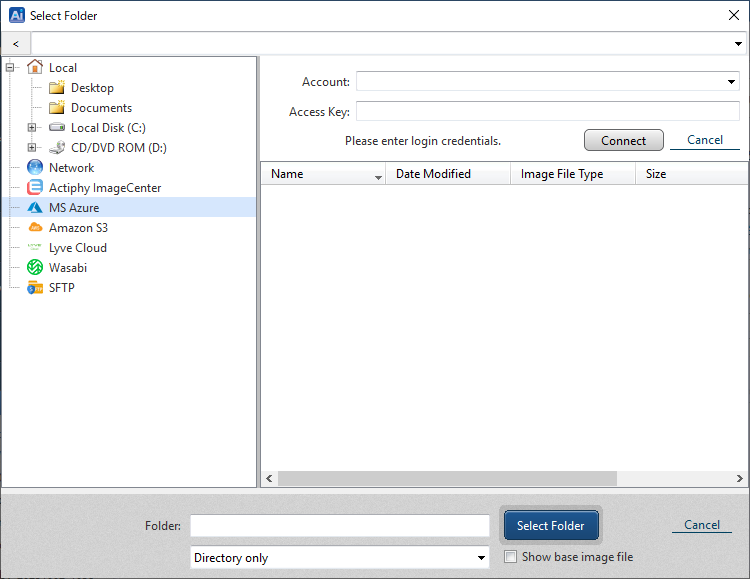Select the Actiphy ImageCenter icon
Viewport: 750px width, 579px height.
pyautogui.click(x=35, y=188)
